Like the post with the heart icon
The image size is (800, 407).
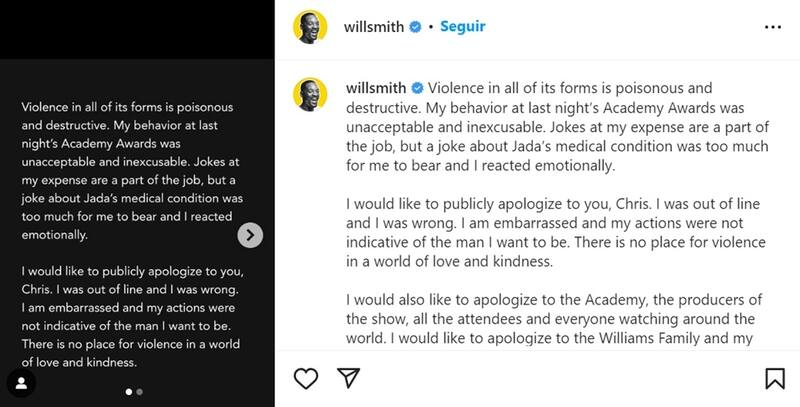[x=306, y=379]
